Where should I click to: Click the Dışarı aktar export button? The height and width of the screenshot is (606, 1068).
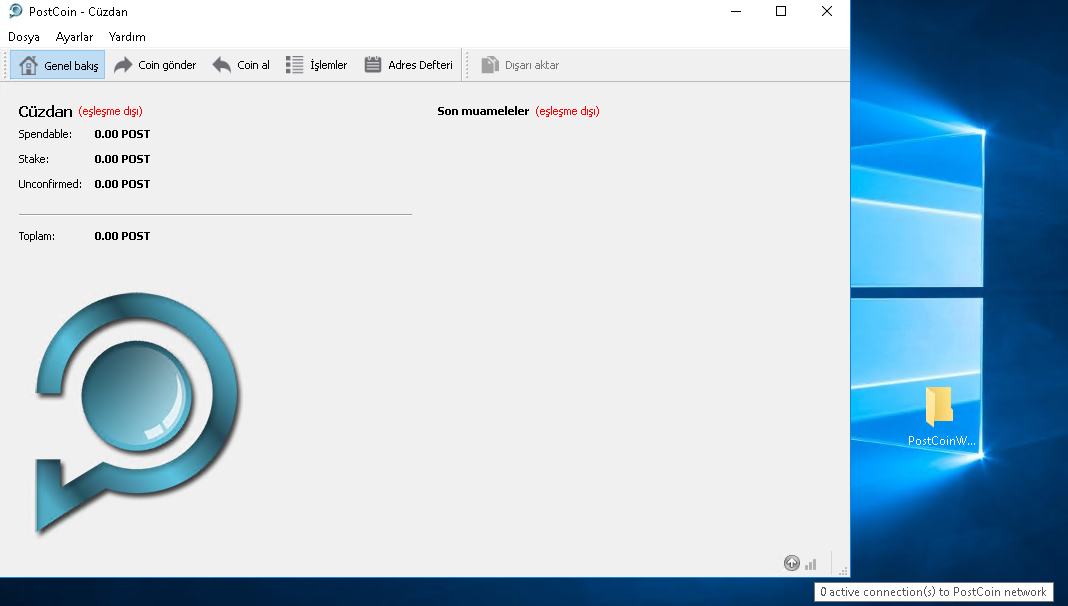pyautogui.click(x=520, y=65)
